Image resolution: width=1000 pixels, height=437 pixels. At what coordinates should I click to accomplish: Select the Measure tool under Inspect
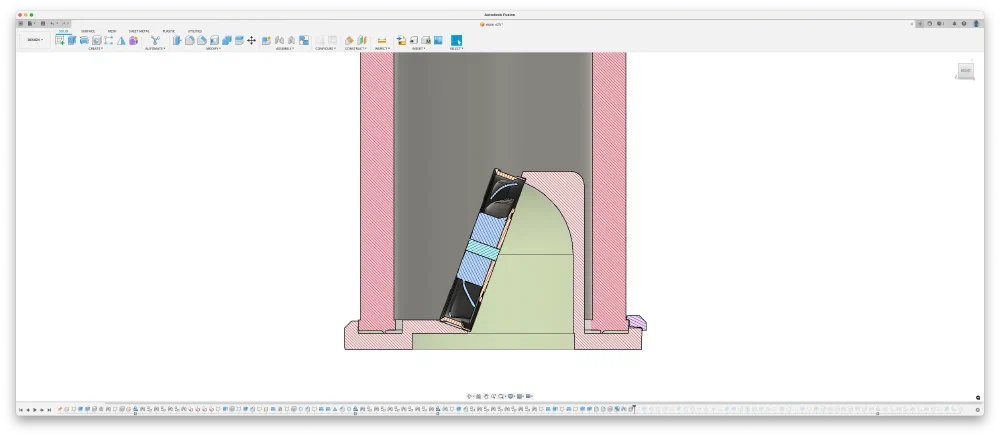[382, 40]
